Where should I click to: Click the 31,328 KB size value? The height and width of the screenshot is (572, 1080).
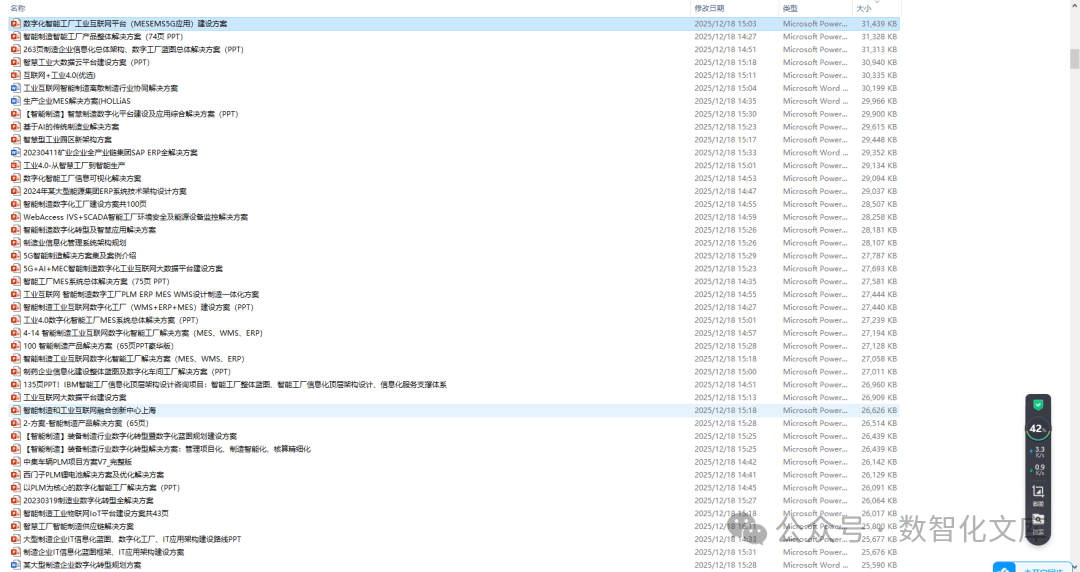(x=879, y=37)
